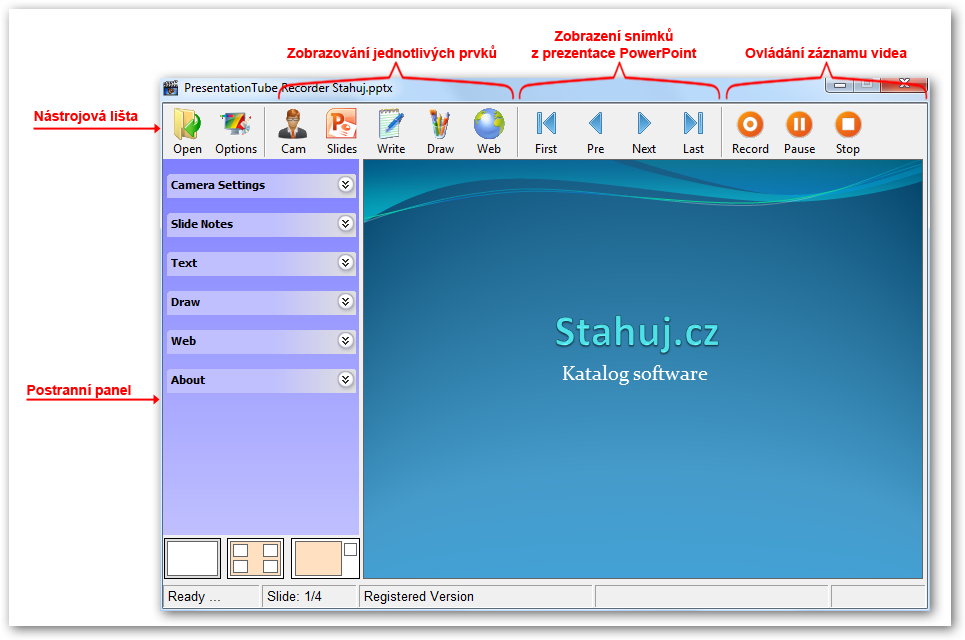Click the Camera Settings panel header label
Screen dimensions: 965x640
[218, 185]
